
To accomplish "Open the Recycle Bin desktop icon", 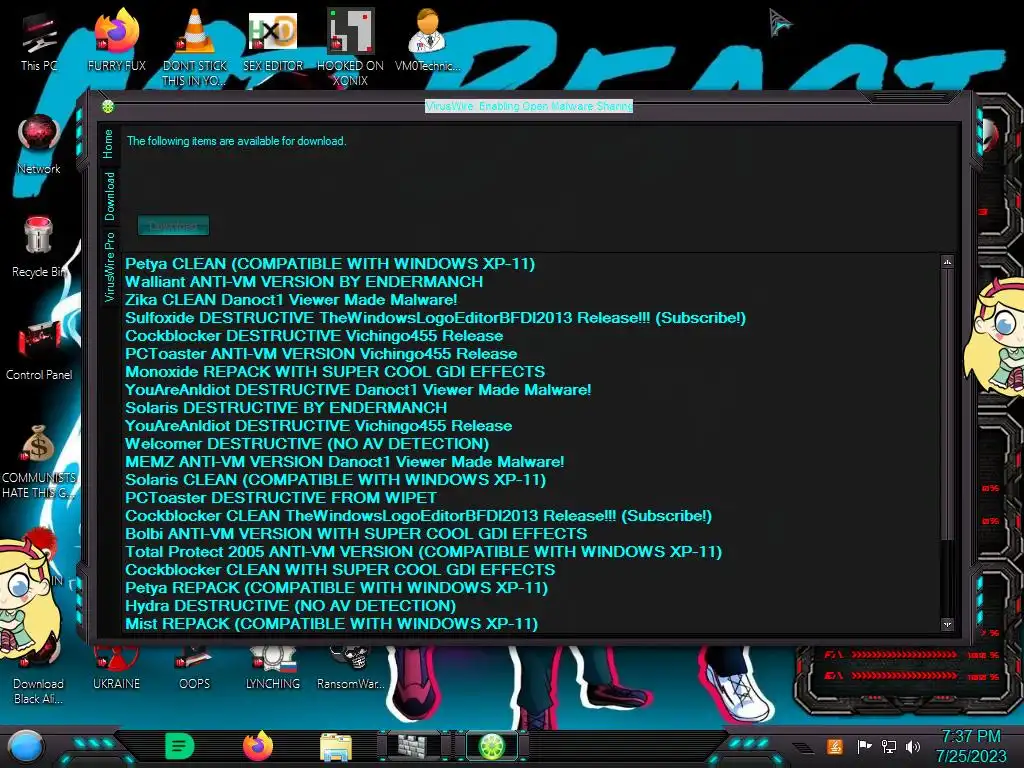I will pyautogui.click(x=39, y=247).
